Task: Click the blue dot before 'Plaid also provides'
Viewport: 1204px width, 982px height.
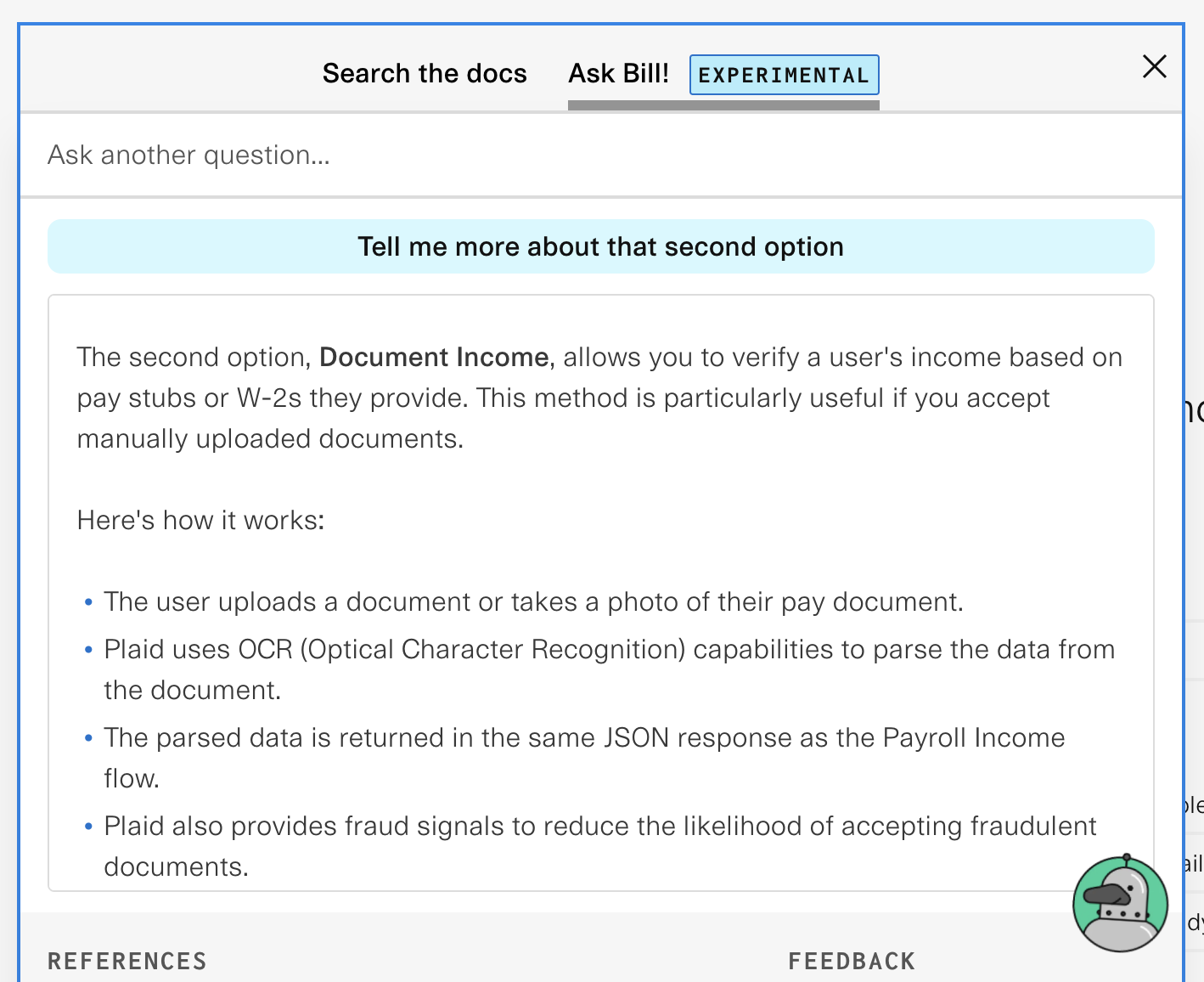Action: (x=88, y=827)
